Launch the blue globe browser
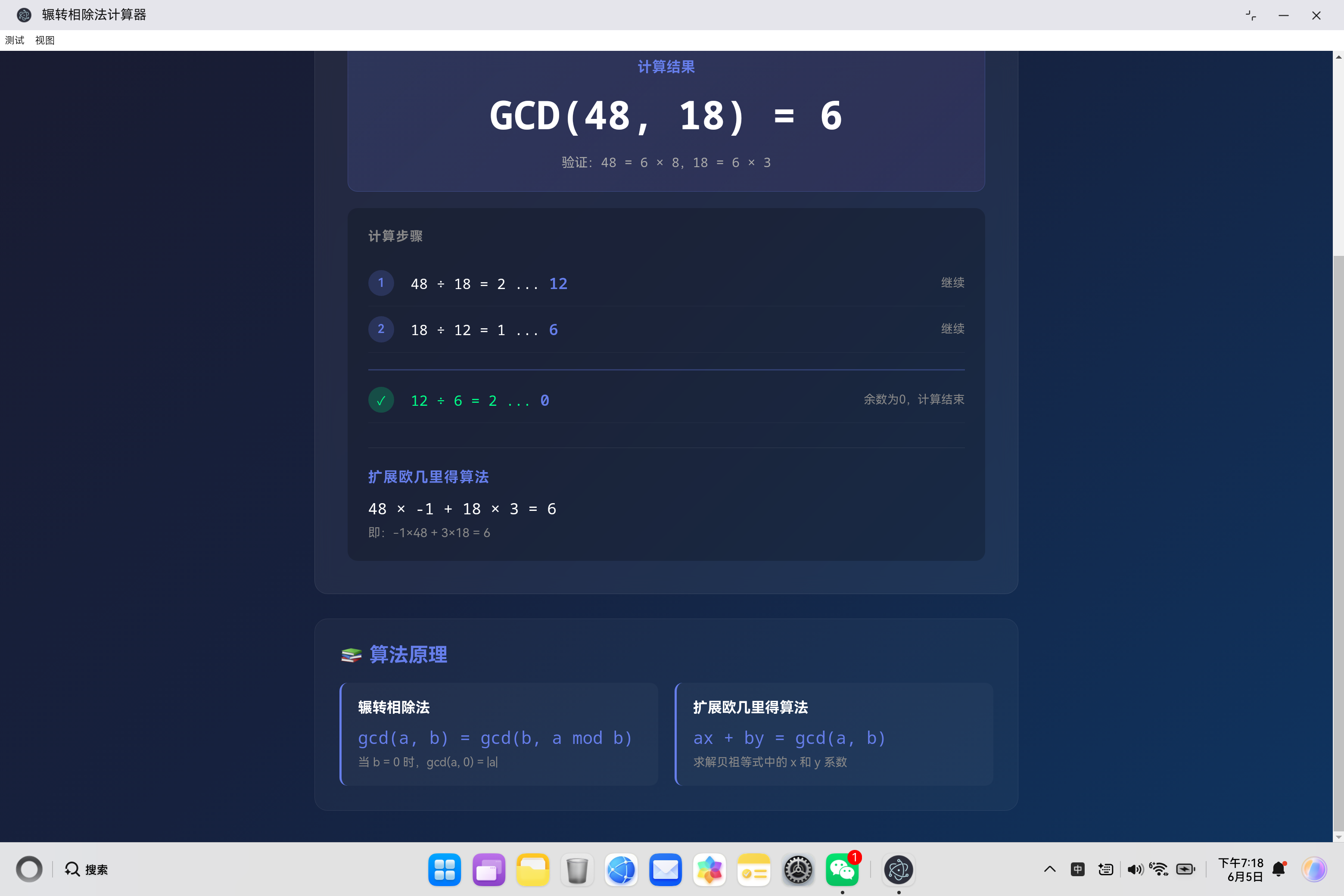This screenshot has height=896, width=1344. pos(621,870)
